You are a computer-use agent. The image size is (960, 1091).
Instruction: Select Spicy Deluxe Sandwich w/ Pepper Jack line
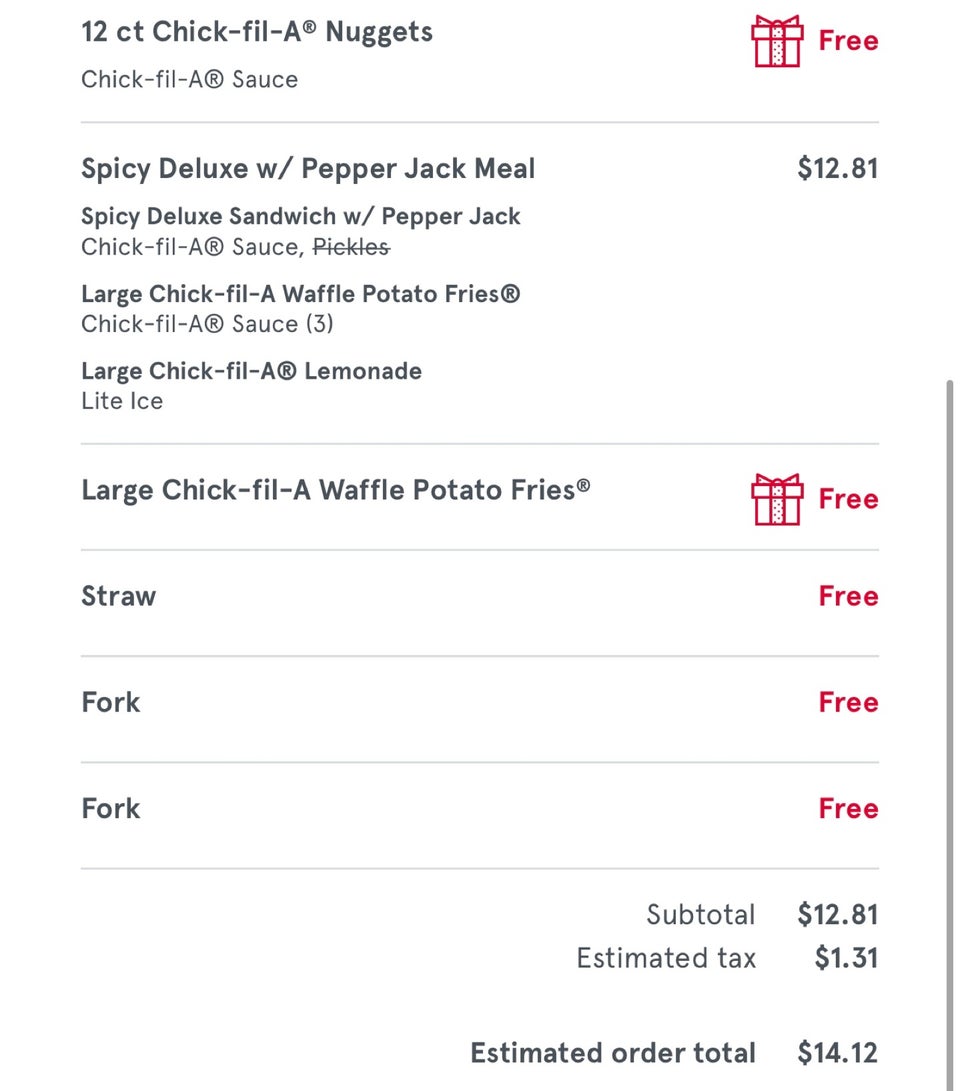point(301,216)
